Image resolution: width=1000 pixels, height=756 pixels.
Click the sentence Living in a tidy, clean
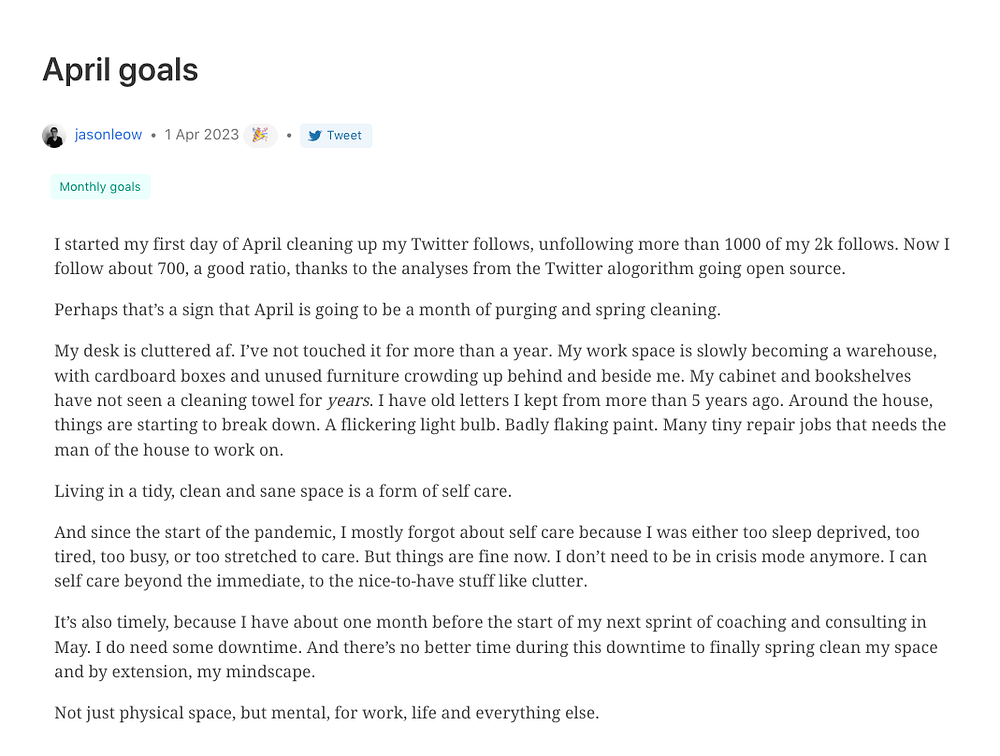(x=283, y=491)
